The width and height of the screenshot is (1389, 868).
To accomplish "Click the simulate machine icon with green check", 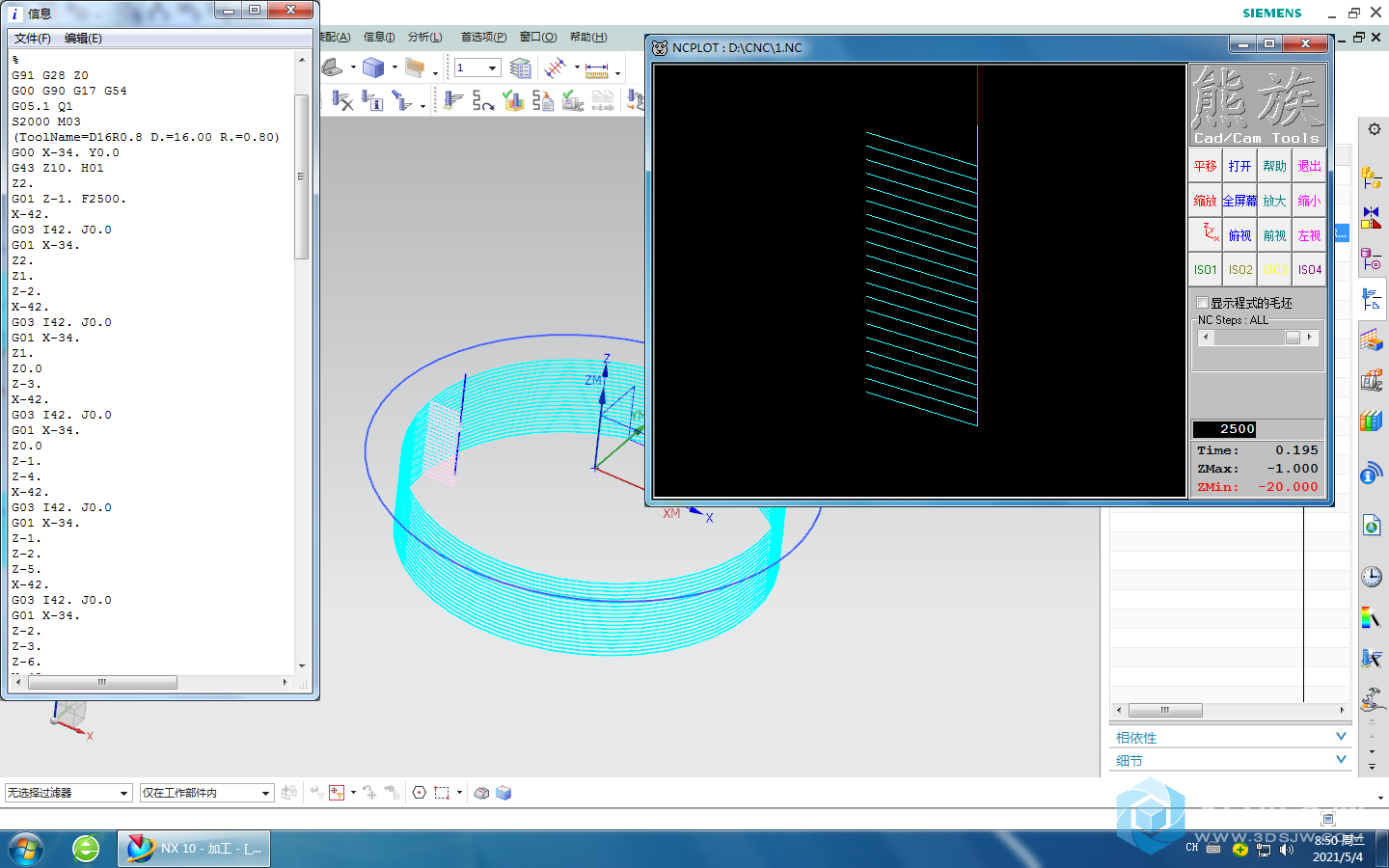I will click(573, 100).
